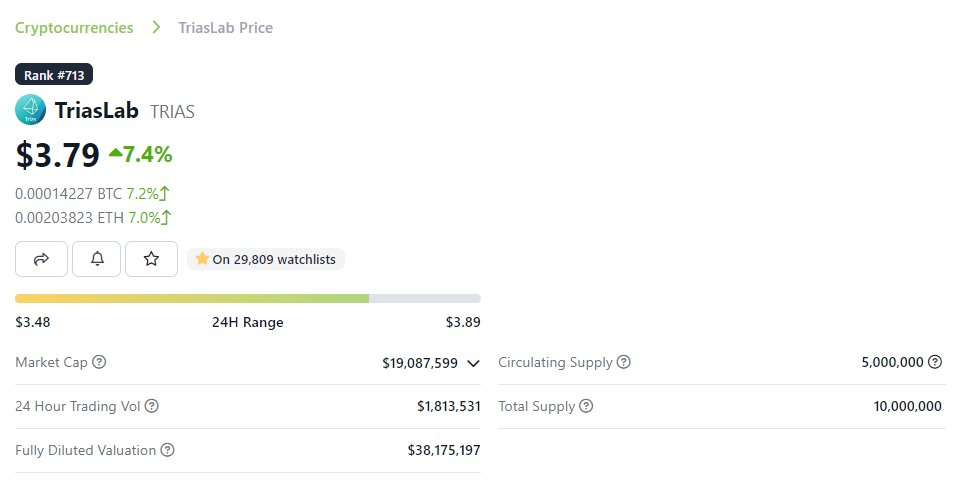The width and height of the screenshot is (955, 498).
Task: Click the ETH price 7.0% change
Action: pyautogui.click(x=148, y=217)
